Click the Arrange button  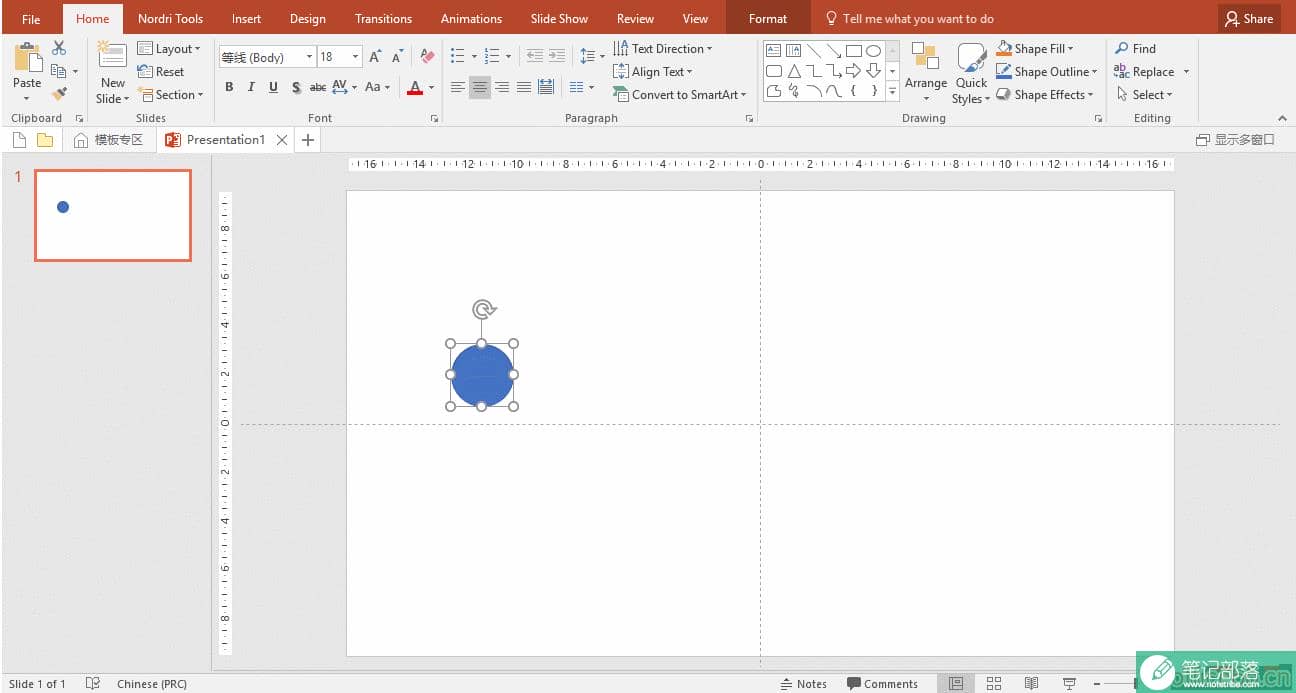926,71
